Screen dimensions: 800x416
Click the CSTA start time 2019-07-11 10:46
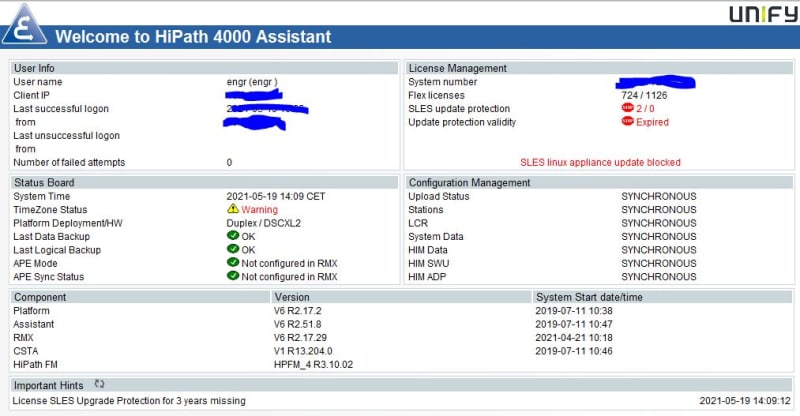pos(573,351)
